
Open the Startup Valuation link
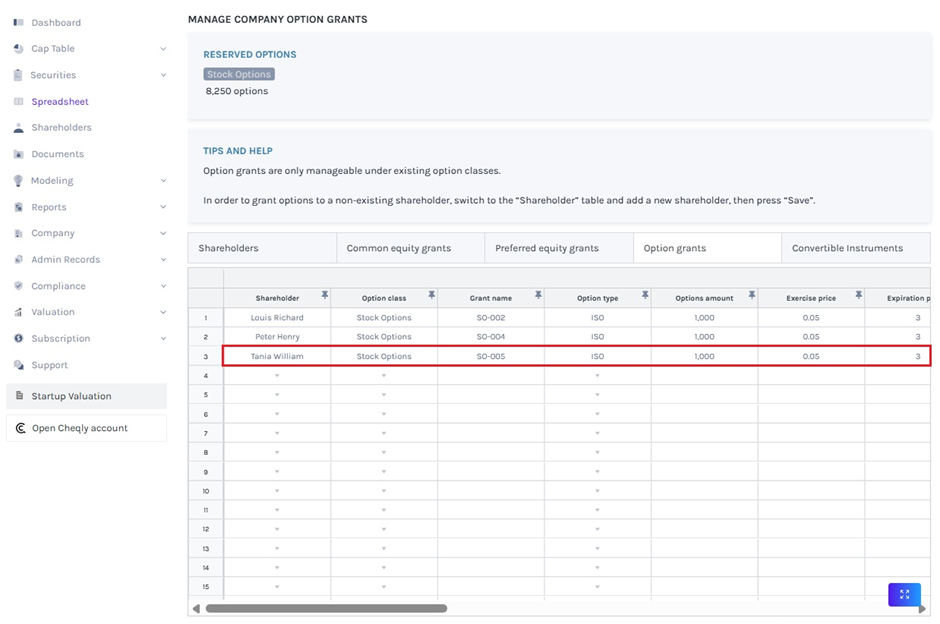(71, 396)
